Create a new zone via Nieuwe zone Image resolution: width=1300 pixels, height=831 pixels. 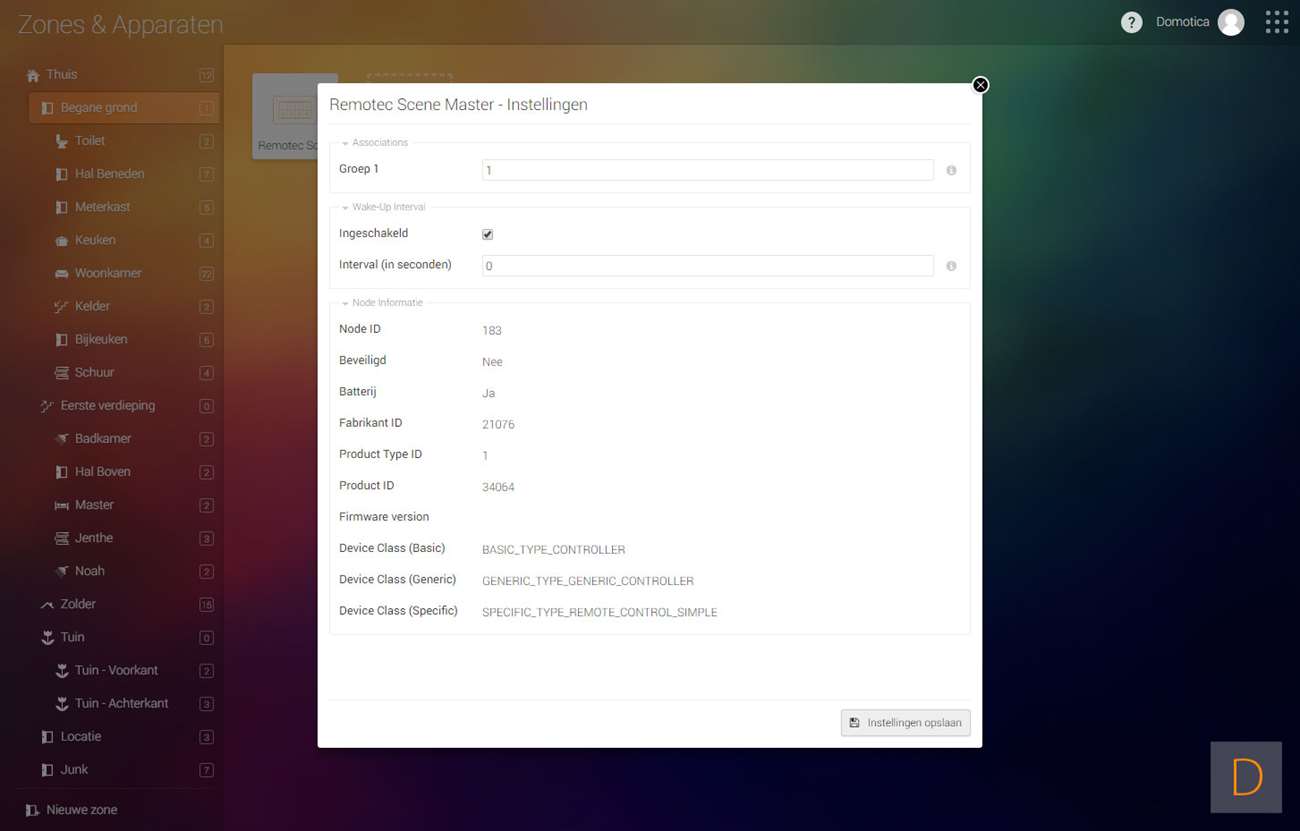pos(82,810)
